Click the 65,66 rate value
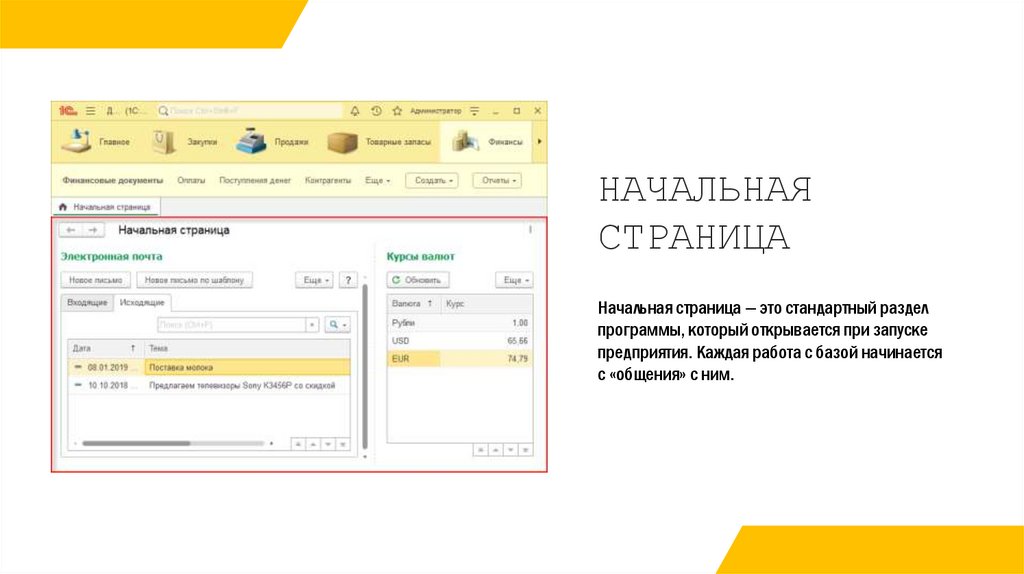 (517, 341)
